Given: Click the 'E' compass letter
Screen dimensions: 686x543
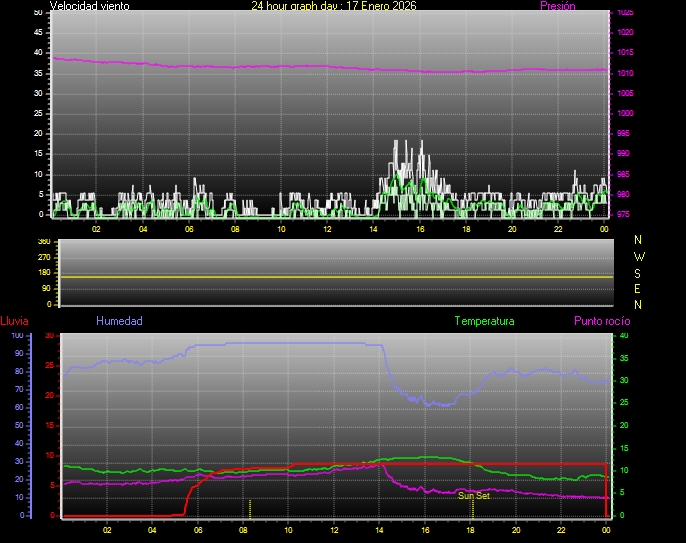Looking at the screenshot, I should pos(639,288).
